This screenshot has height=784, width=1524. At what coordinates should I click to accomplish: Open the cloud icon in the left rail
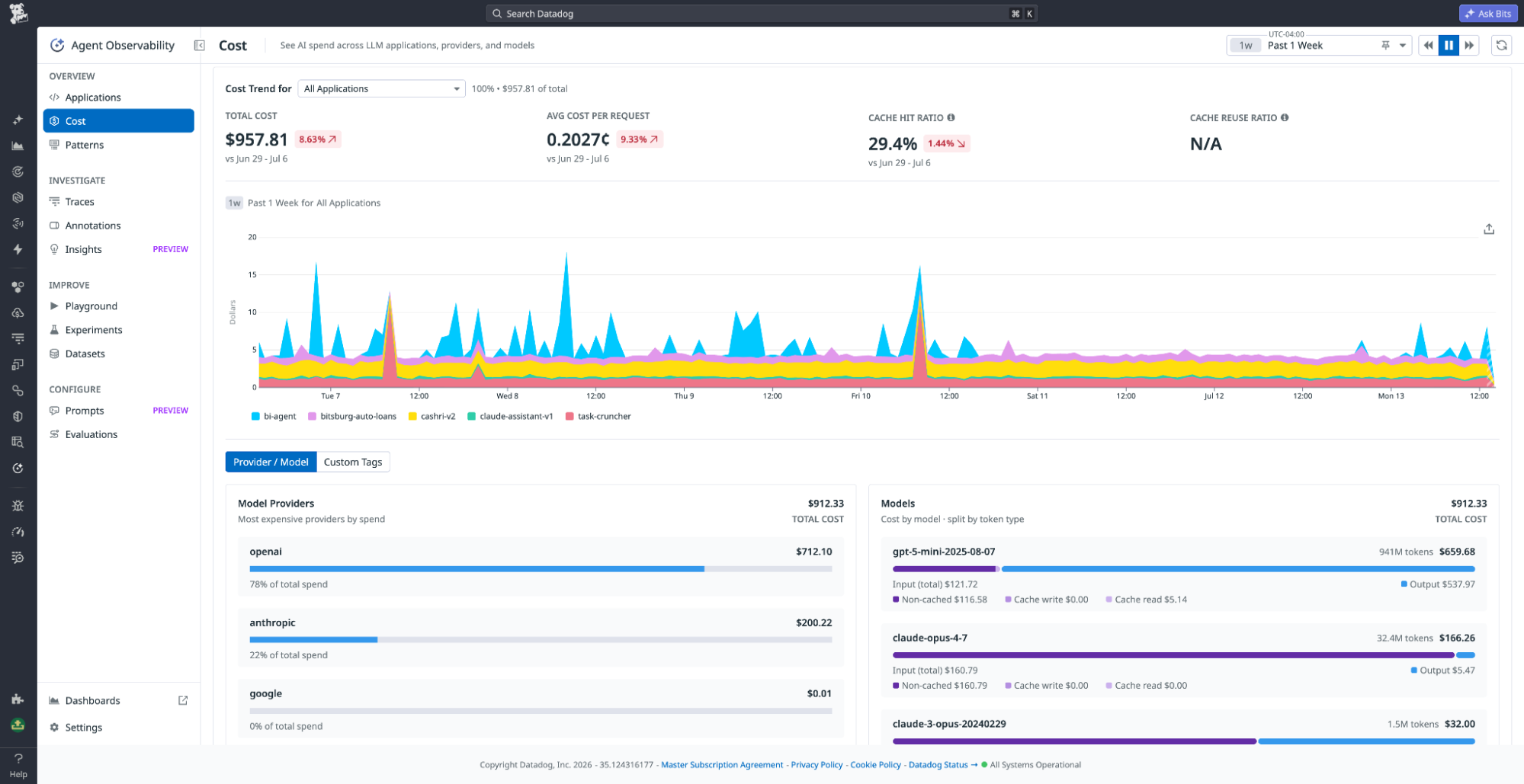pos(18,312)
